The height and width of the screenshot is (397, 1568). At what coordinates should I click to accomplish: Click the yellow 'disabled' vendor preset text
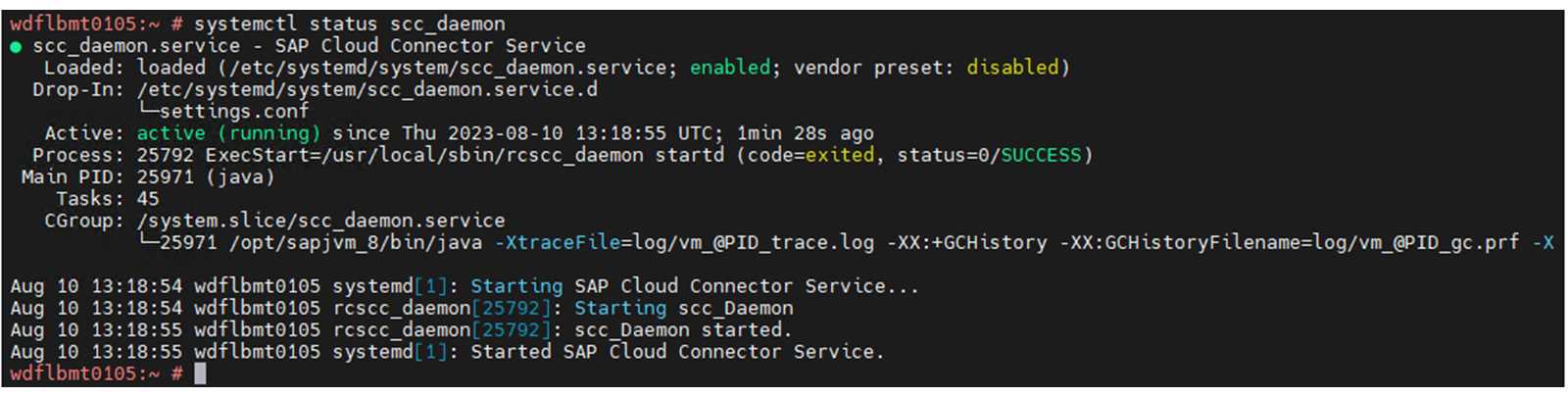pyautogui.click(x=1012, y=68)
